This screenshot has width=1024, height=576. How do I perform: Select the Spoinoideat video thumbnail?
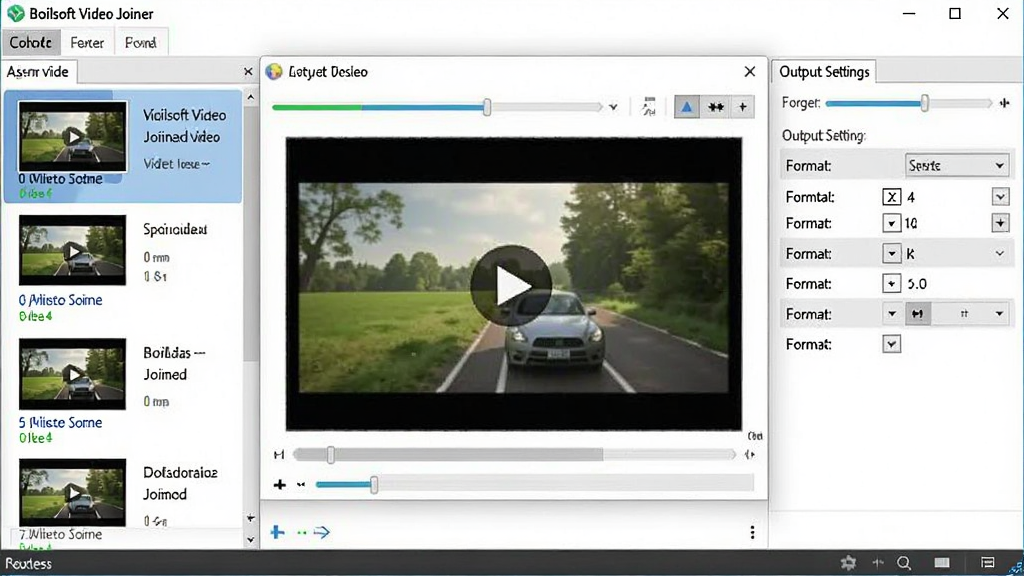[72, 250]
